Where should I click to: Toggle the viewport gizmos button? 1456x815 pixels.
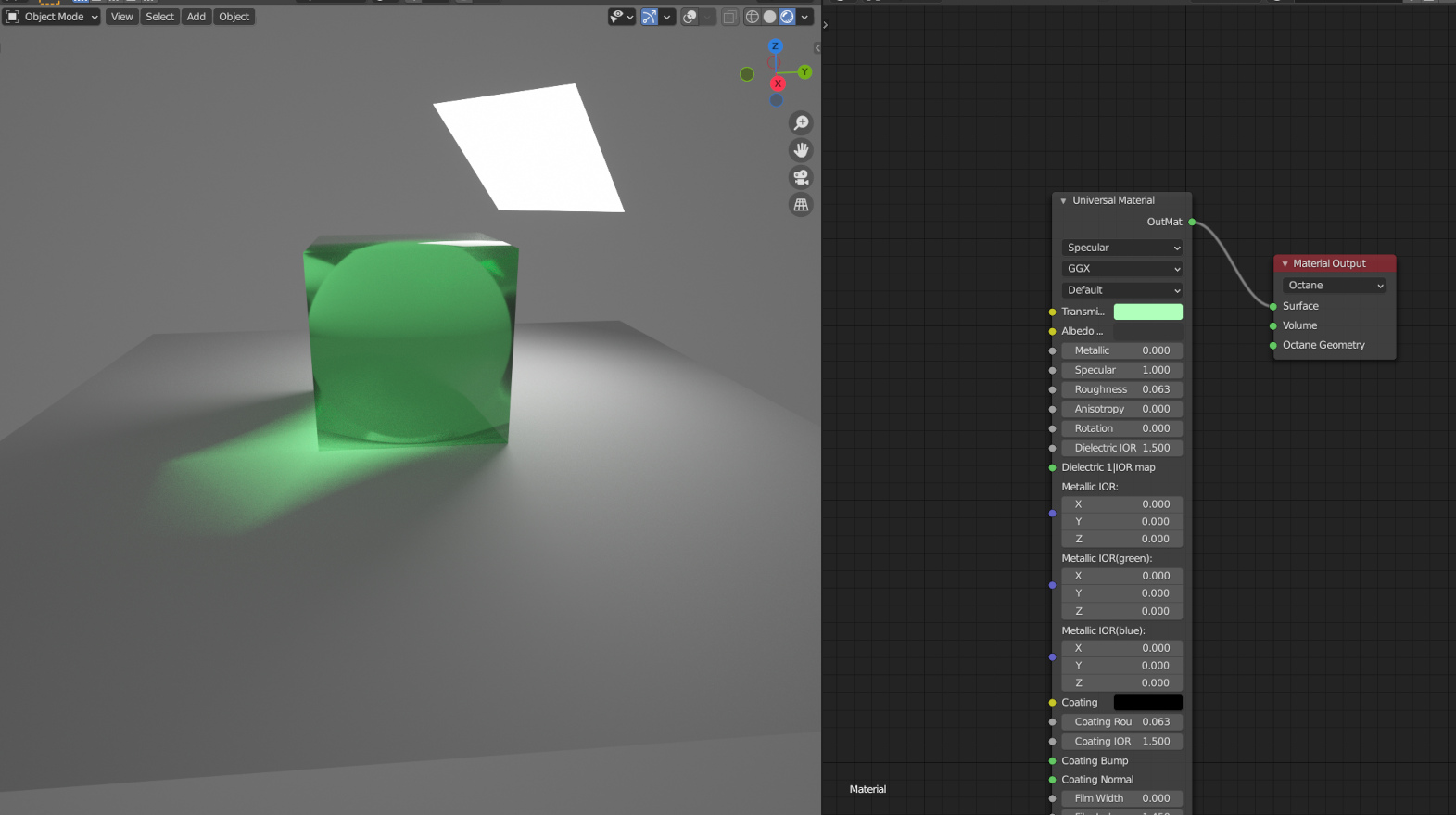650,17
